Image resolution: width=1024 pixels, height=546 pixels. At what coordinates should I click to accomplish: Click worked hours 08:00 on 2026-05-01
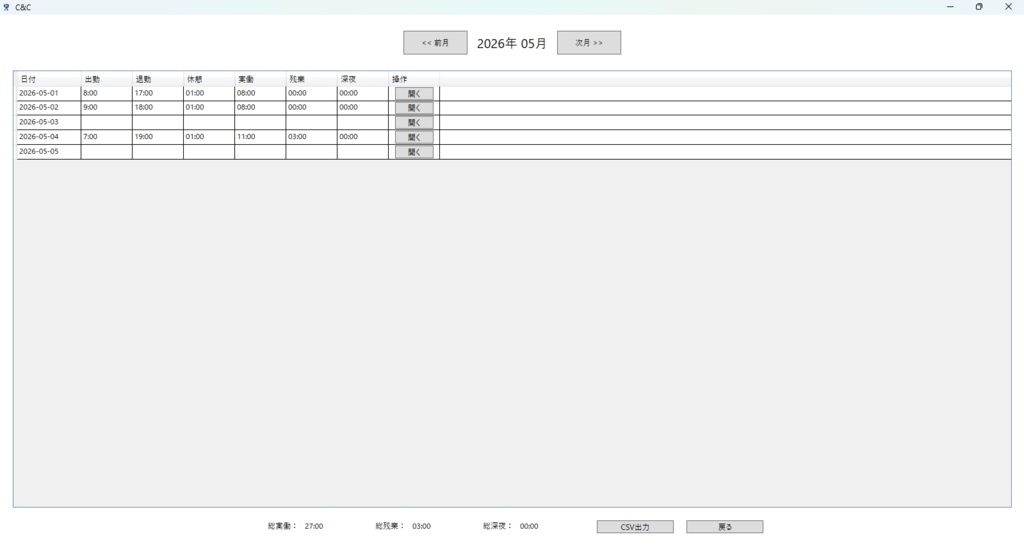[260, 93]
